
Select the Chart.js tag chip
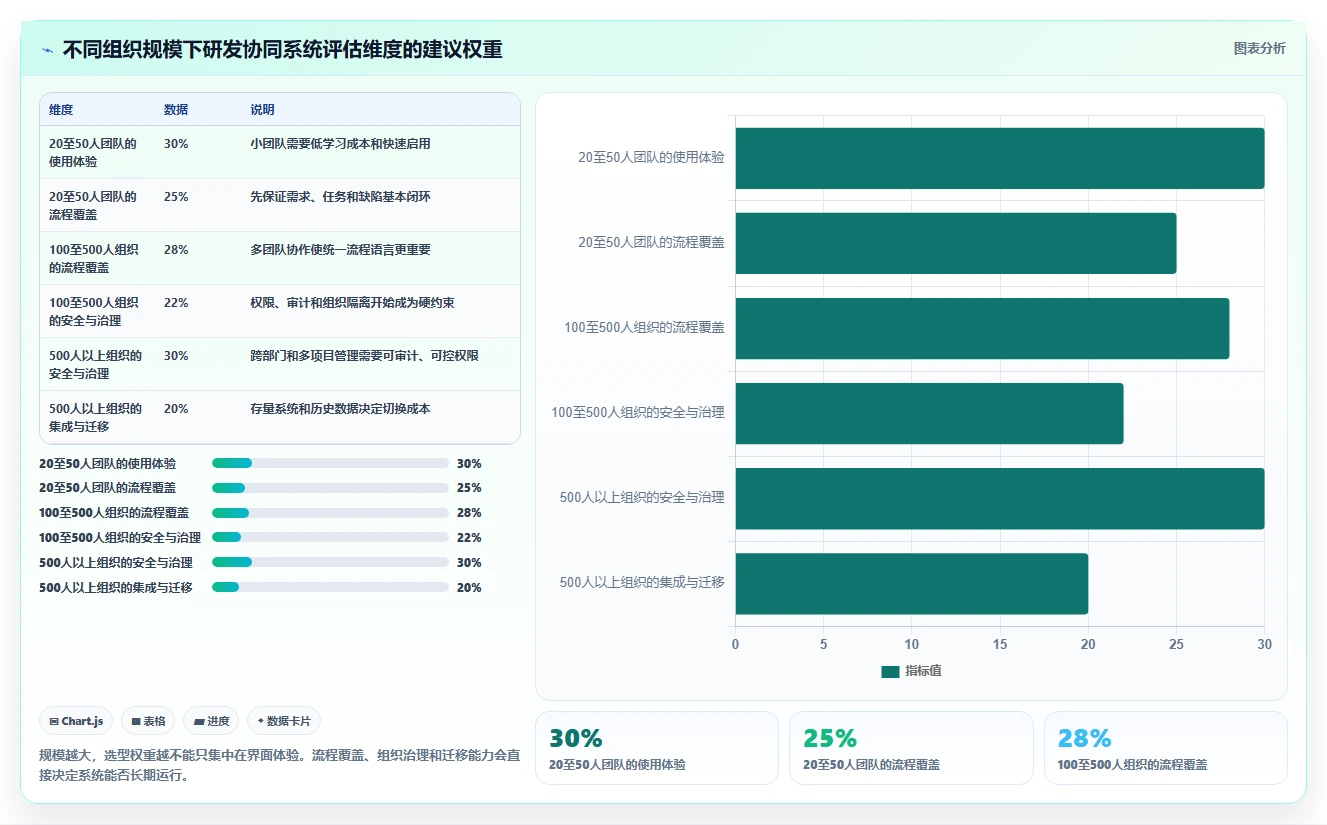(x=76, y=721)
